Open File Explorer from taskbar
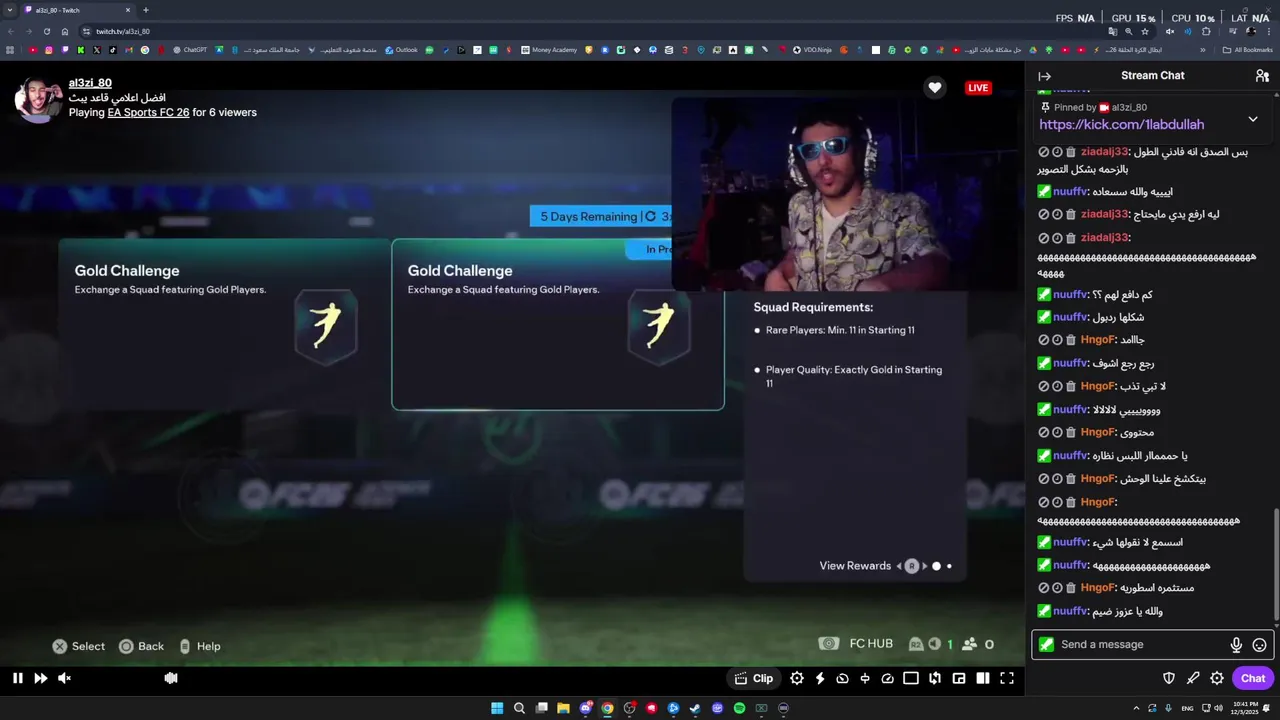Viewport: 1280px width, 720px height. point(563,708)
